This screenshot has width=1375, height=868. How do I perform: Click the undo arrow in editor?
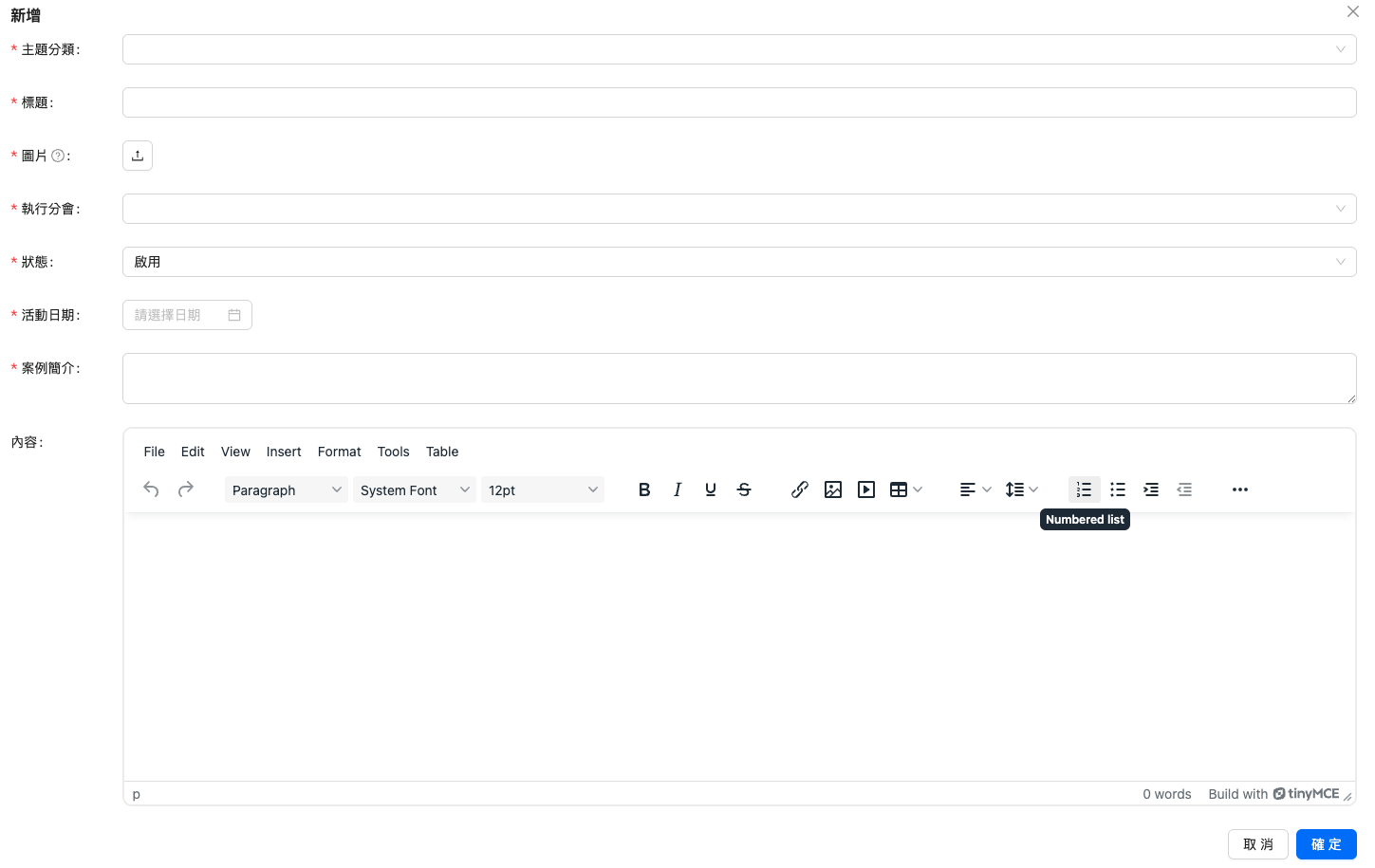(151, 489)
